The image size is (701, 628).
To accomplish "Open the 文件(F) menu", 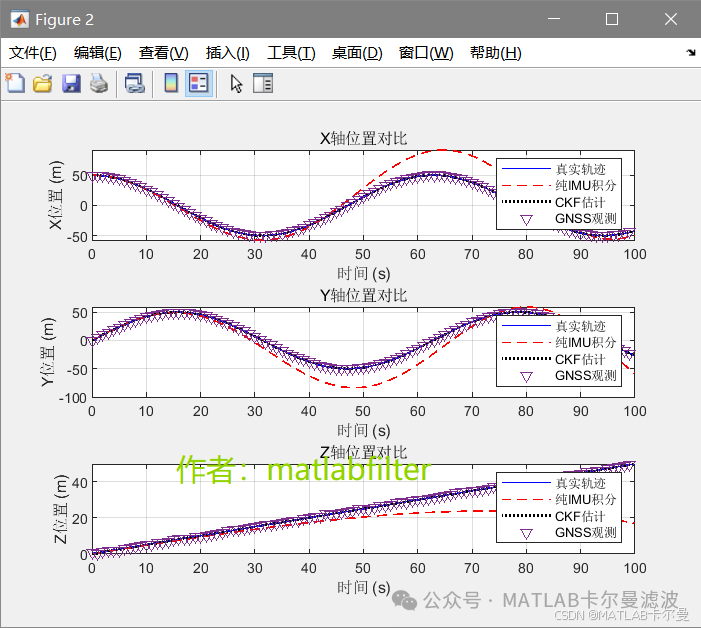I will [x=33, y=53].
